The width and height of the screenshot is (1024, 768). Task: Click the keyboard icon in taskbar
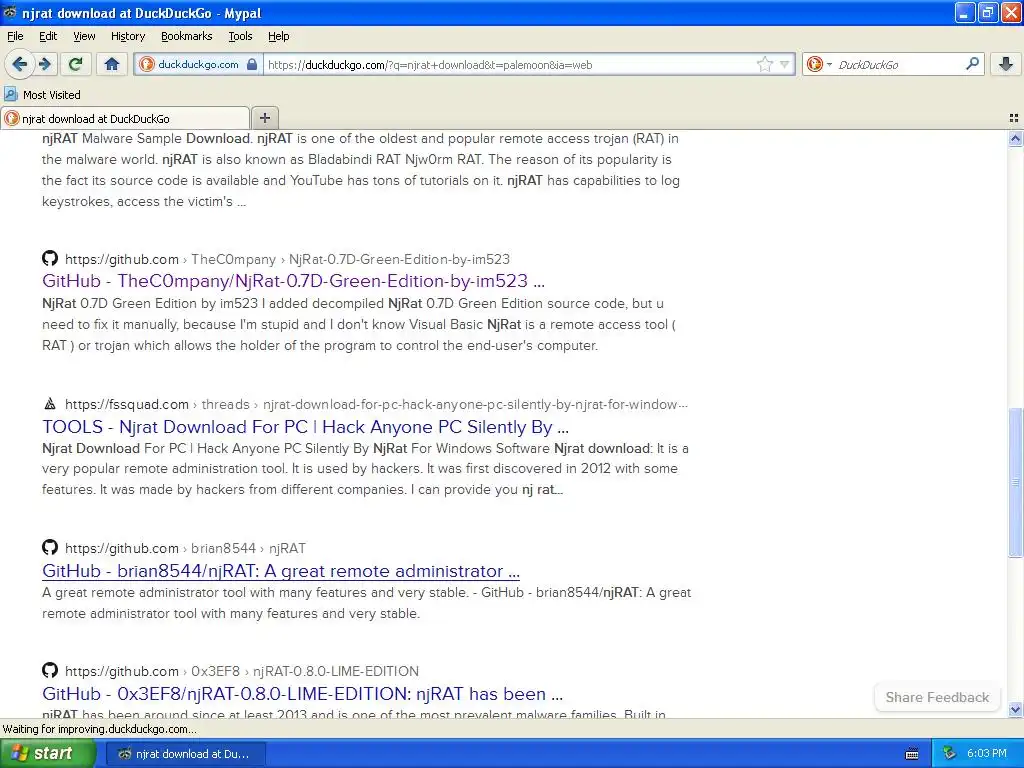(912, 754)
